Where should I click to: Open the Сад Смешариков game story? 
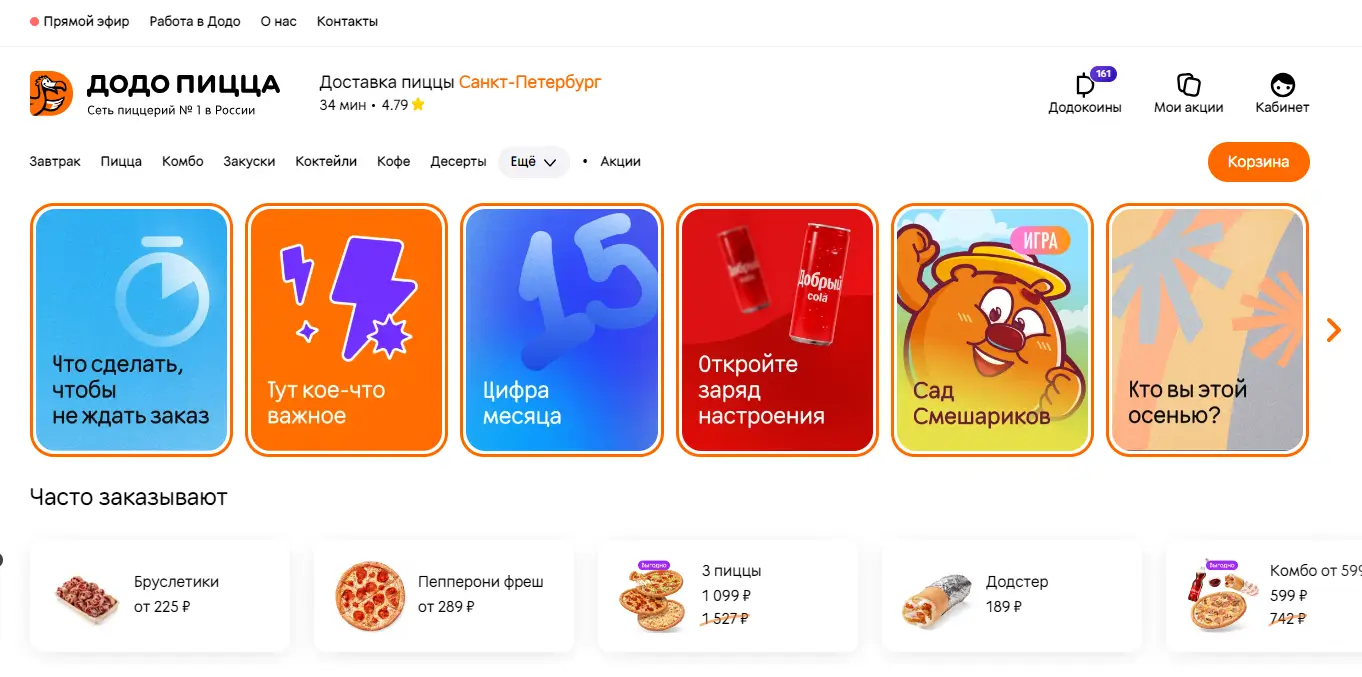(x=992, y=330)
